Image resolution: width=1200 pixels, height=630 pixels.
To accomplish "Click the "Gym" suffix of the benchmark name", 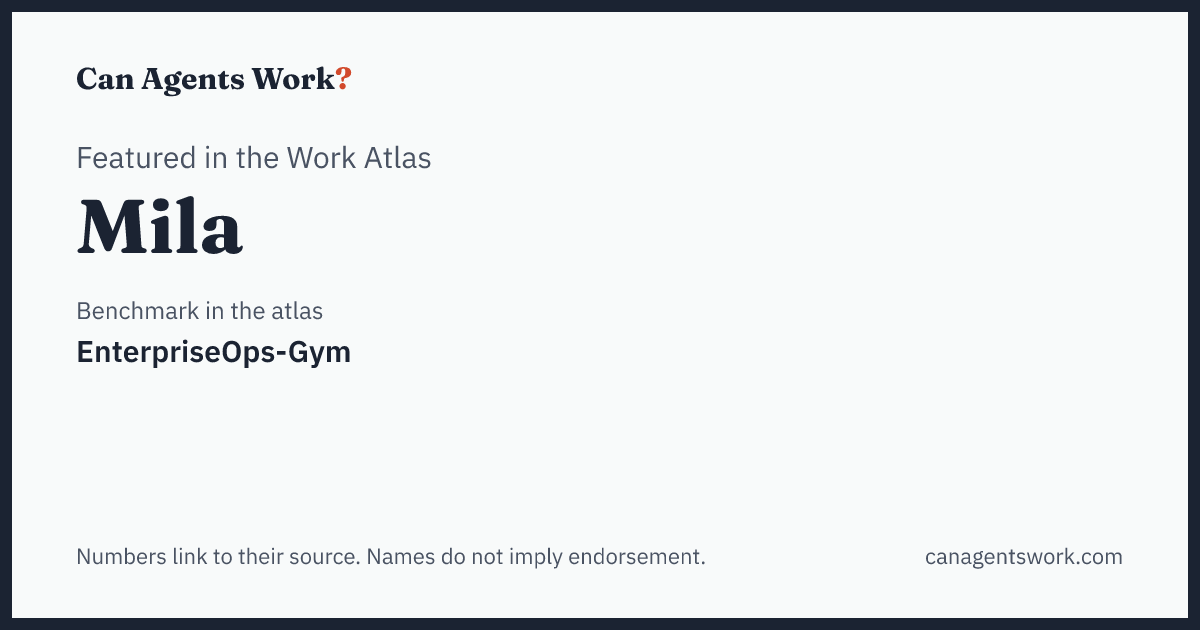I will (x=320, y=355).
